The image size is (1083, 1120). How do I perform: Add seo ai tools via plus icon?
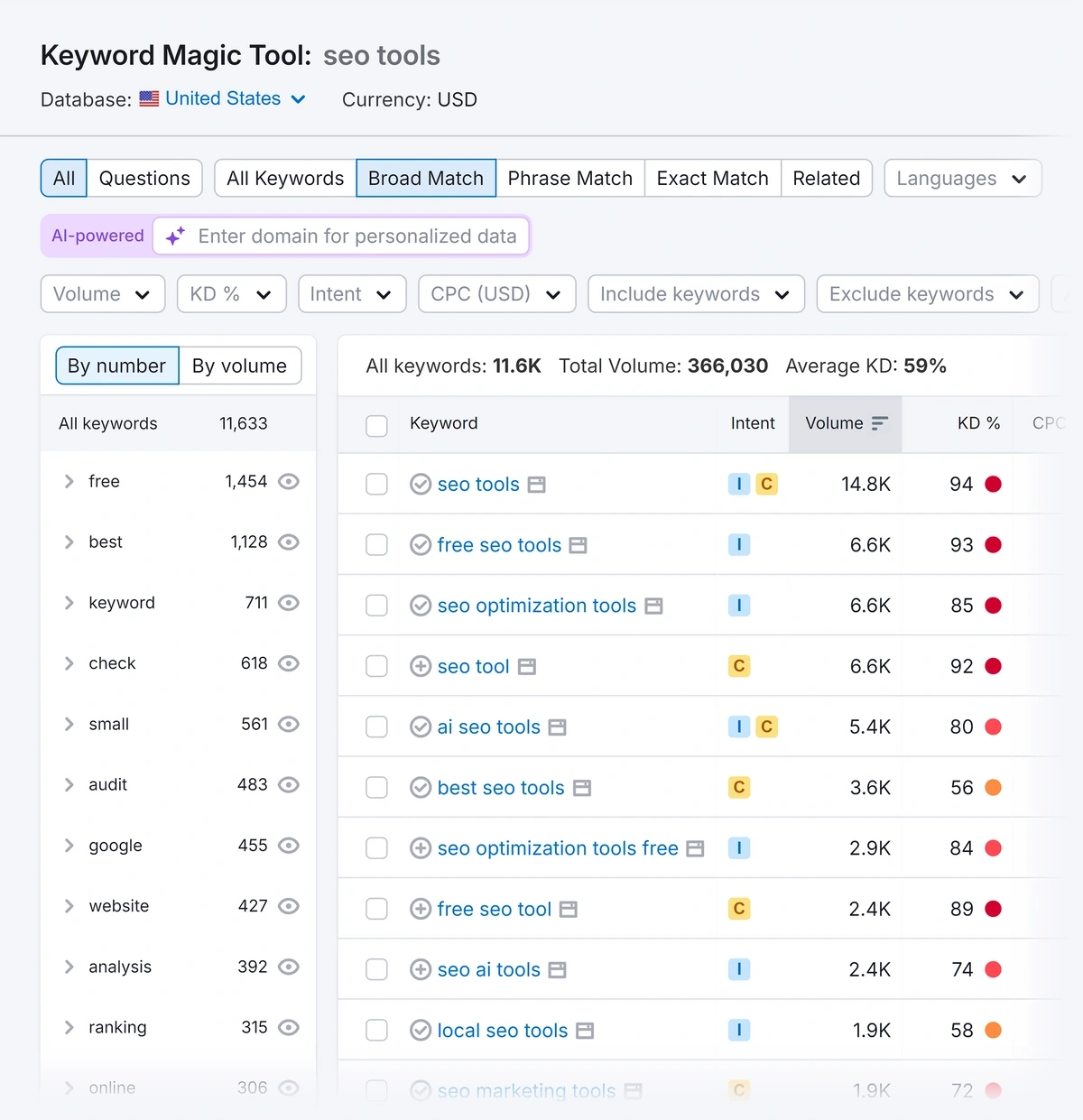tap(421, 970)
